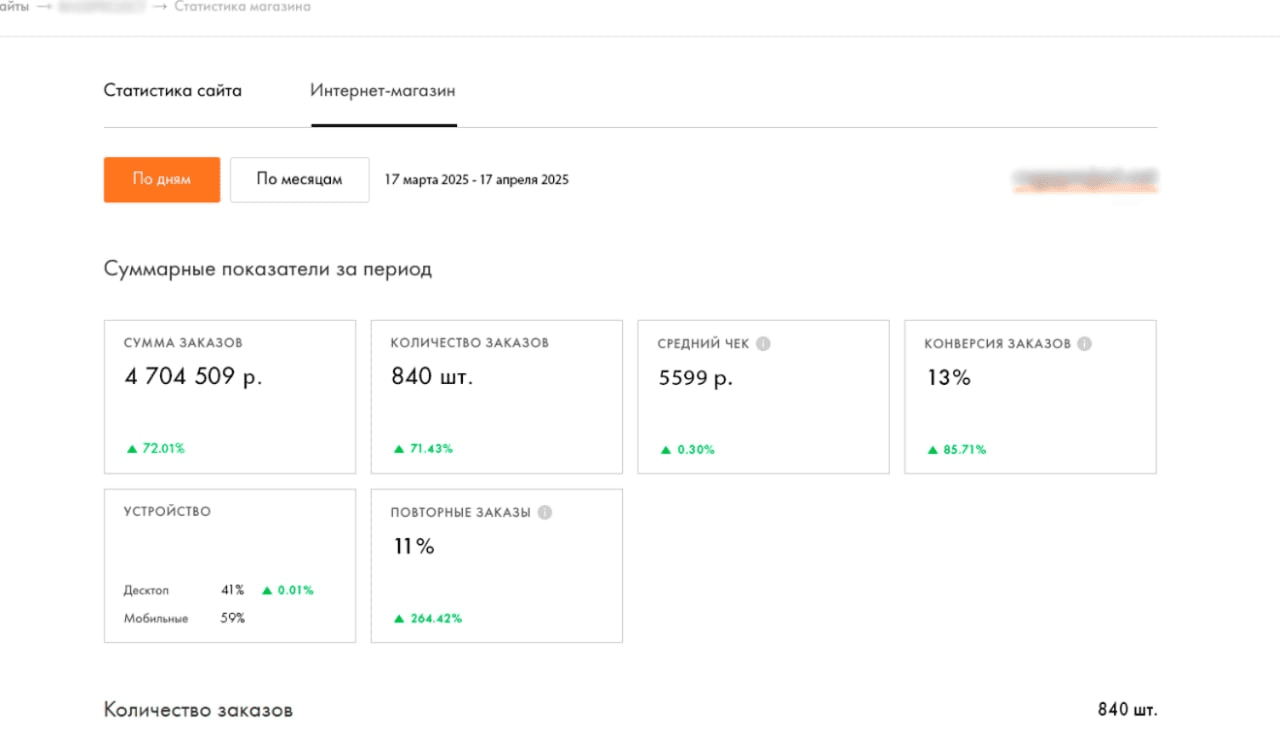Click the Количество заказов 840 шт. card

(497, 397)
